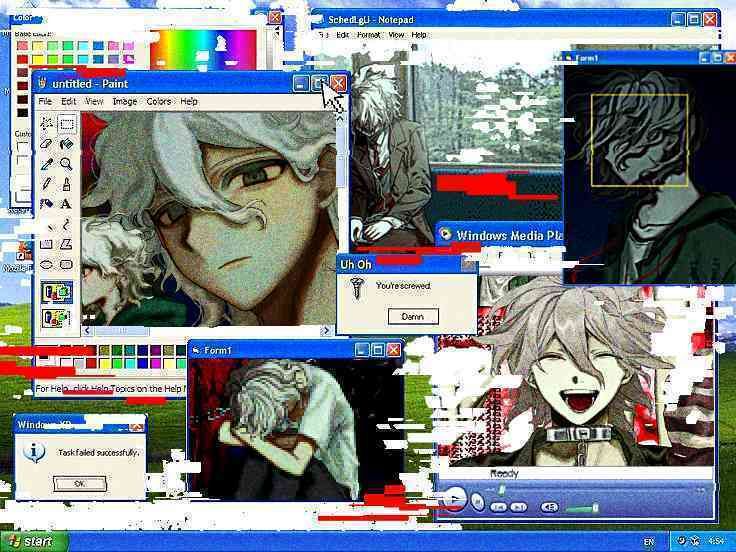736x552 pixels.
Task: Open the Edit menu in Paint
Action: click(x=68, y=101)
